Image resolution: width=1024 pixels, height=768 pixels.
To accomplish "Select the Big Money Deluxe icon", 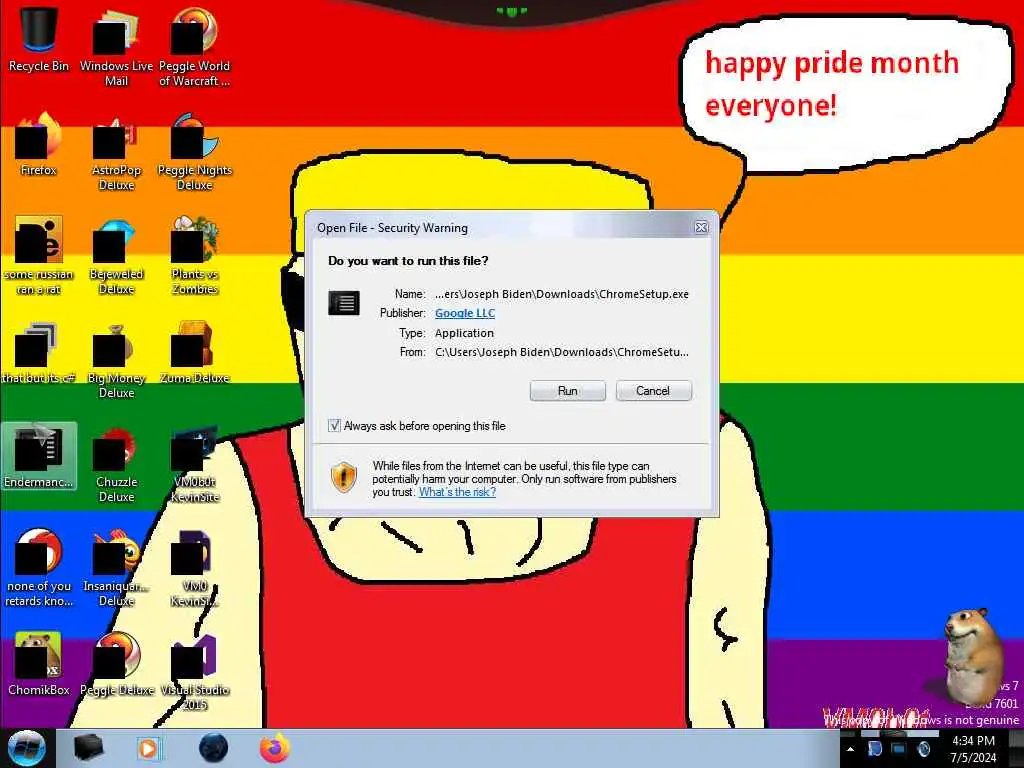I will [116, 359].
